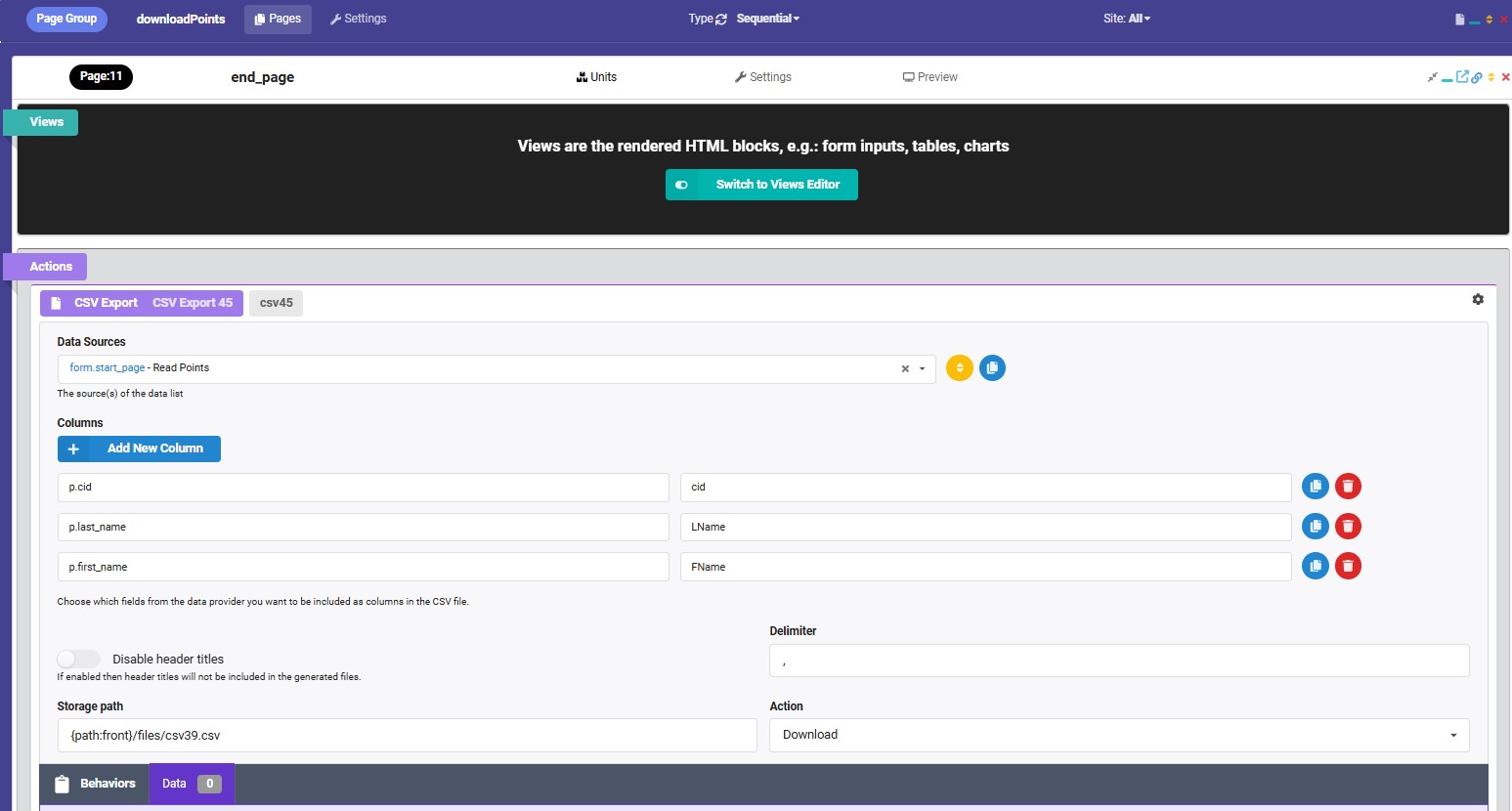Copy the Data Sources entry with blue icon
This screenshot has height=811, width=1512.
tap(992, 368)
